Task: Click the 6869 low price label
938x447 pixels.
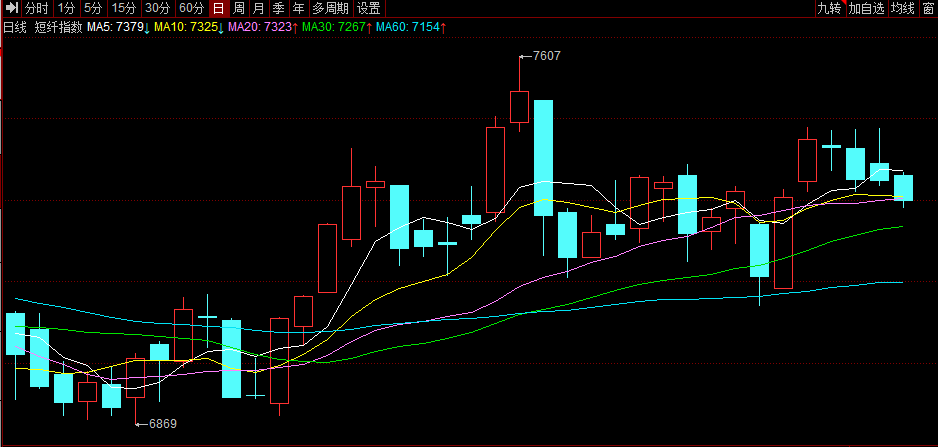Action: pos(163,424)
